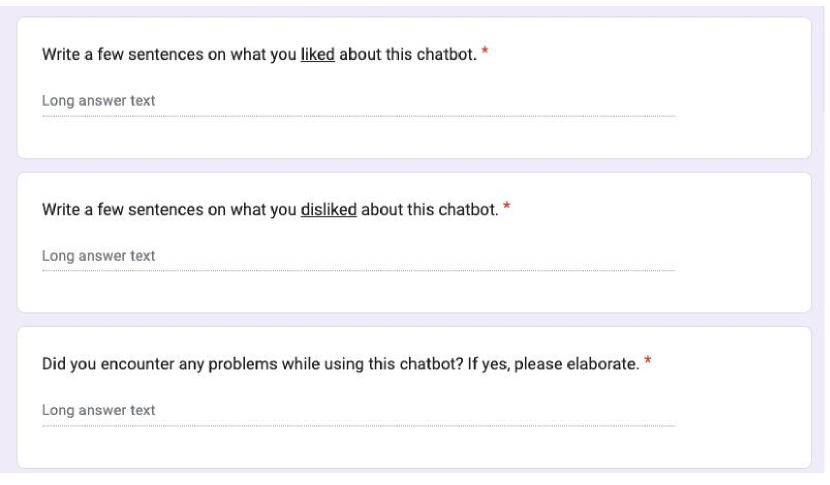Image resolution: width=830 pixels, height=485 pixels.
Task: Click the red asterisk on the problems question
Action: pos(647,361)
